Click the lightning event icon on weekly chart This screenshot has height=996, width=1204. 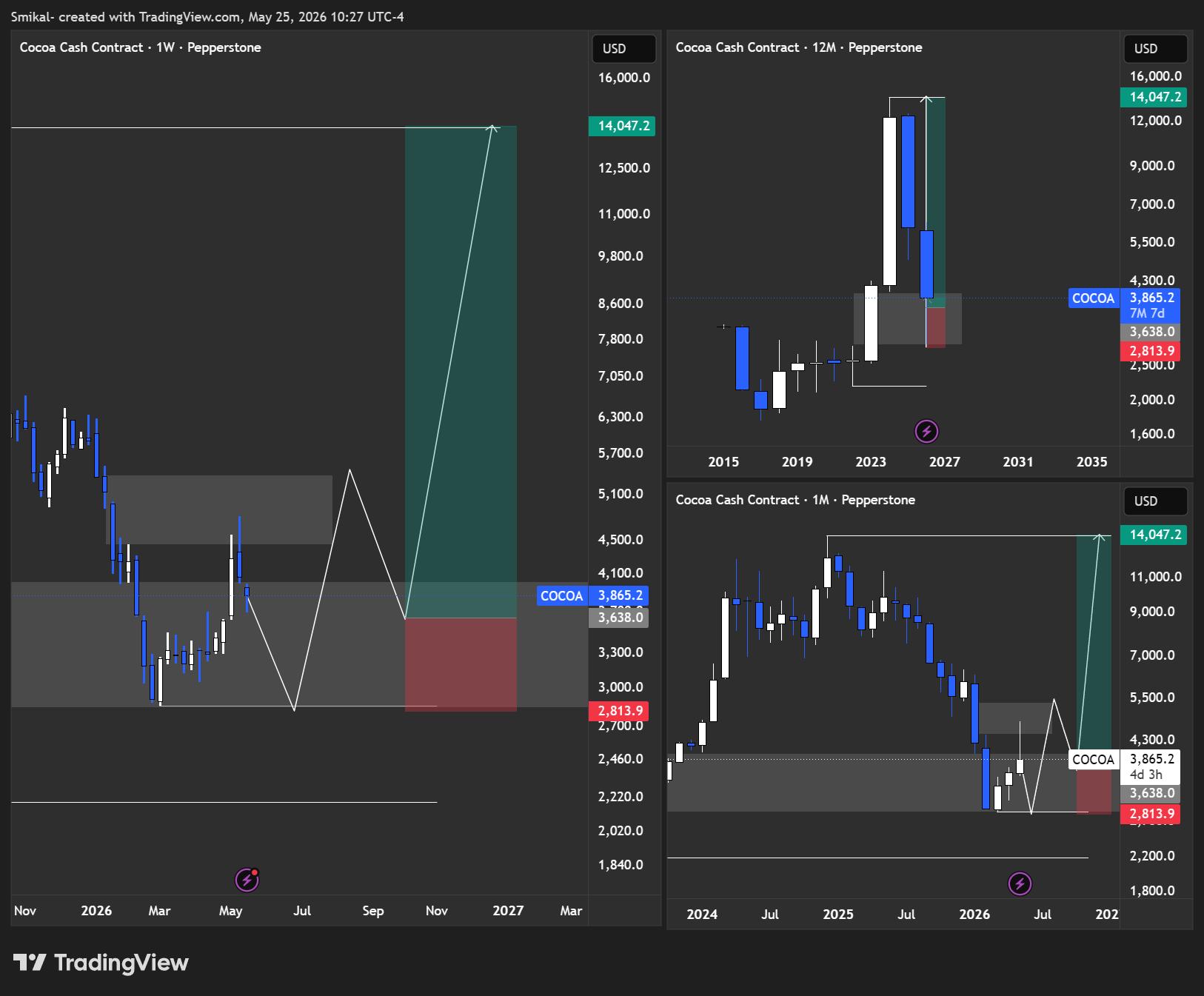point(247,880)
